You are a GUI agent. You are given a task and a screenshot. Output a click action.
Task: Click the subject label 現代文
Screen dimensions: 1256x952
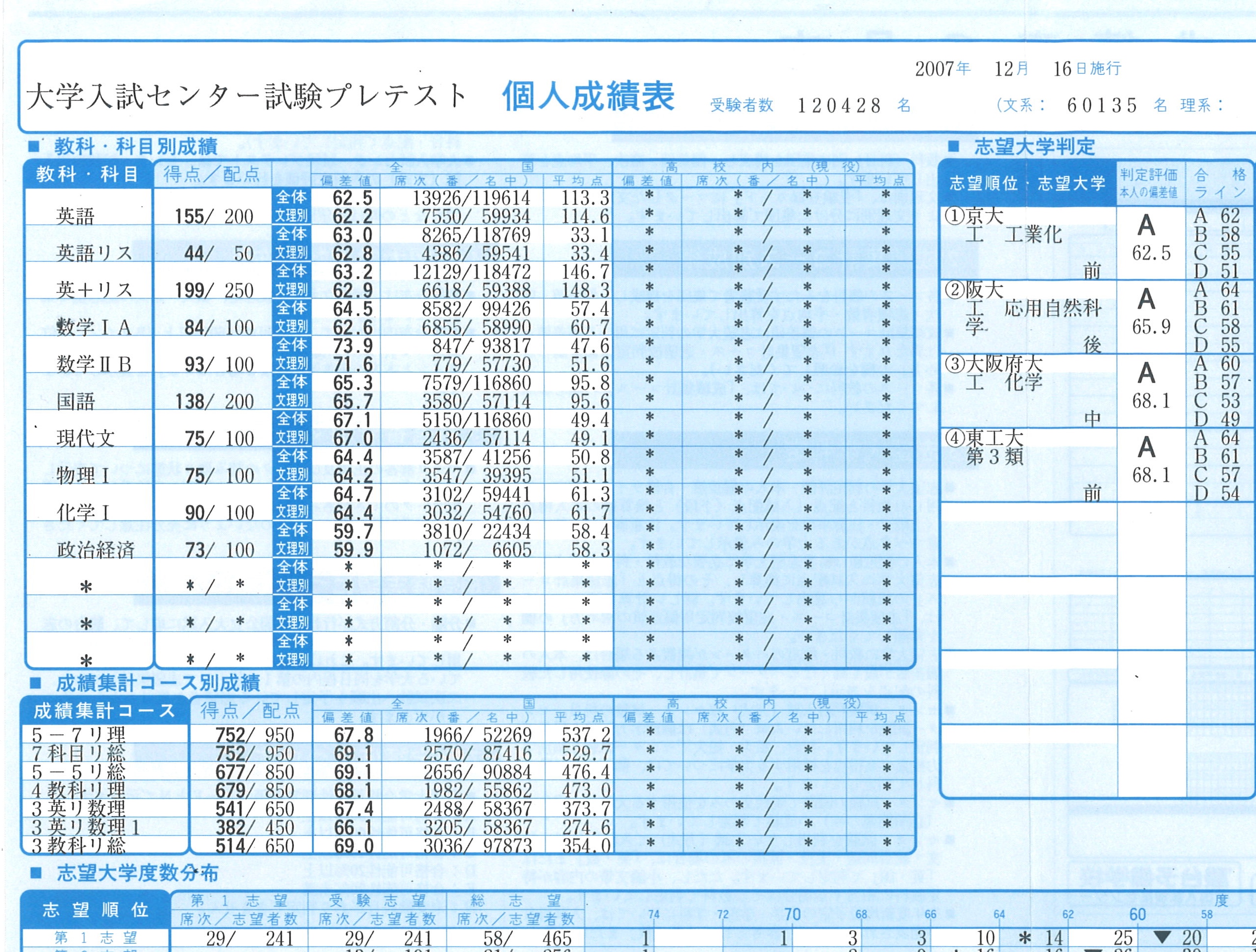coord(85,439)
